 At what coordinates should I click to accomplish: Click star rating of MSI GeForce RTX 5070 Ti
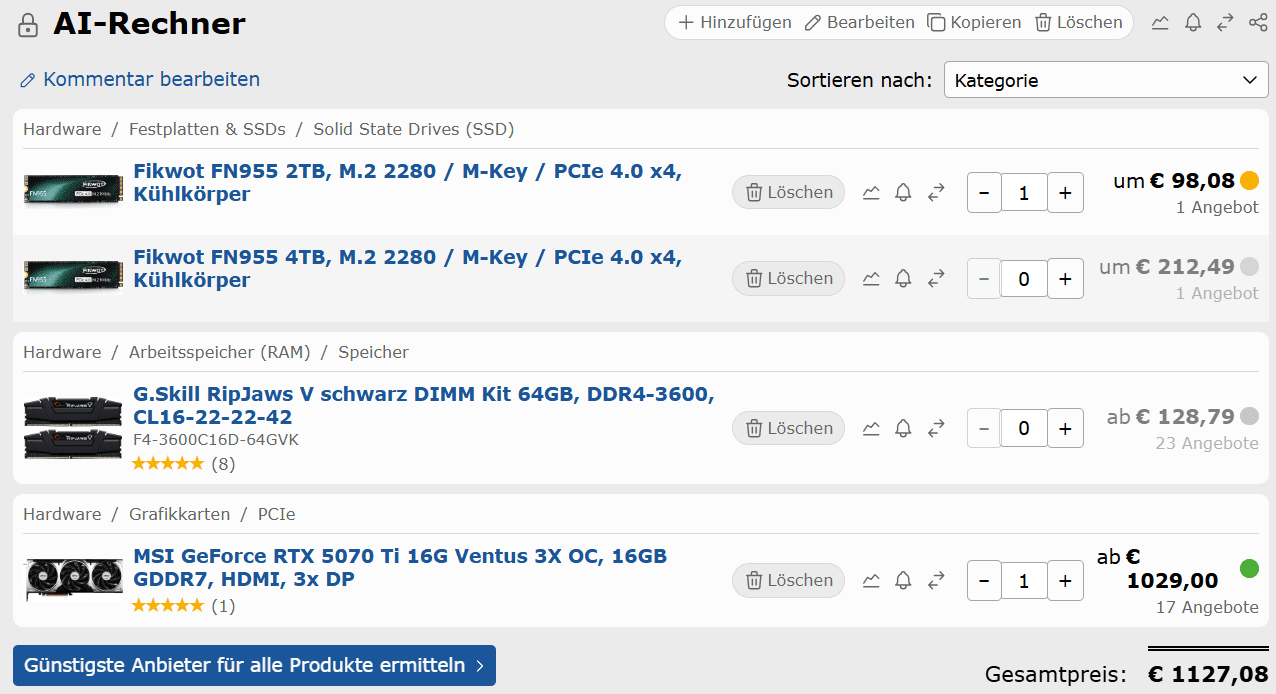[x=168, y=606]
